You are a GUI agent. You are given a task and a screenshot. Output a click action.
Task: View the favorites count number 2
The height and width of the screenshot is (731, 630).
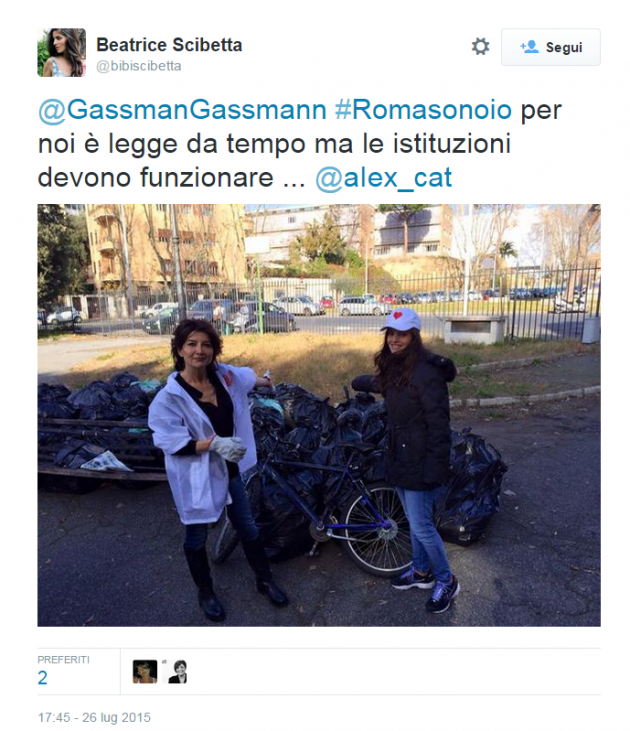pyautogui.click(x=42, y=677)
